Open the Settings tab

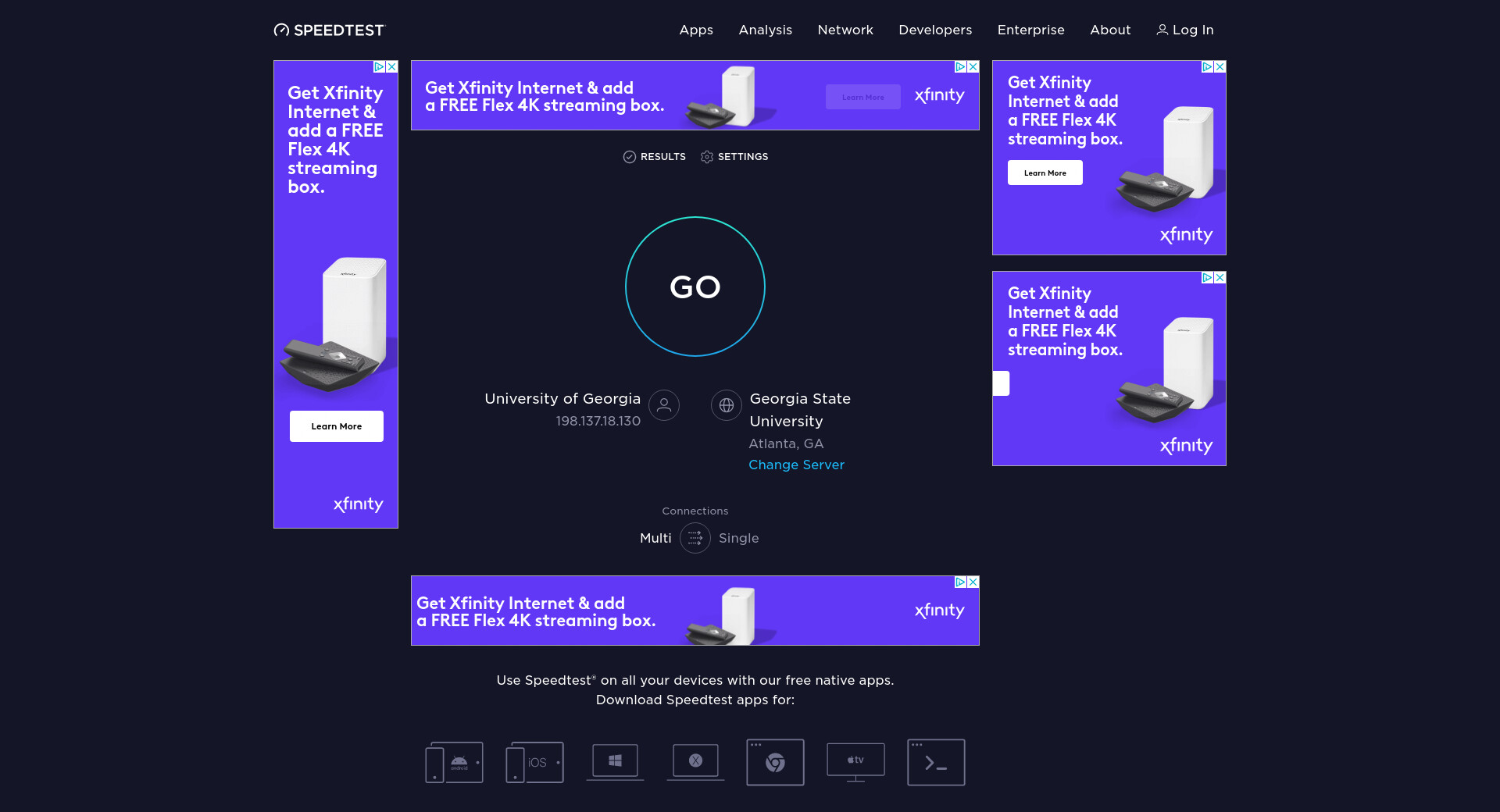pos(734,157)
